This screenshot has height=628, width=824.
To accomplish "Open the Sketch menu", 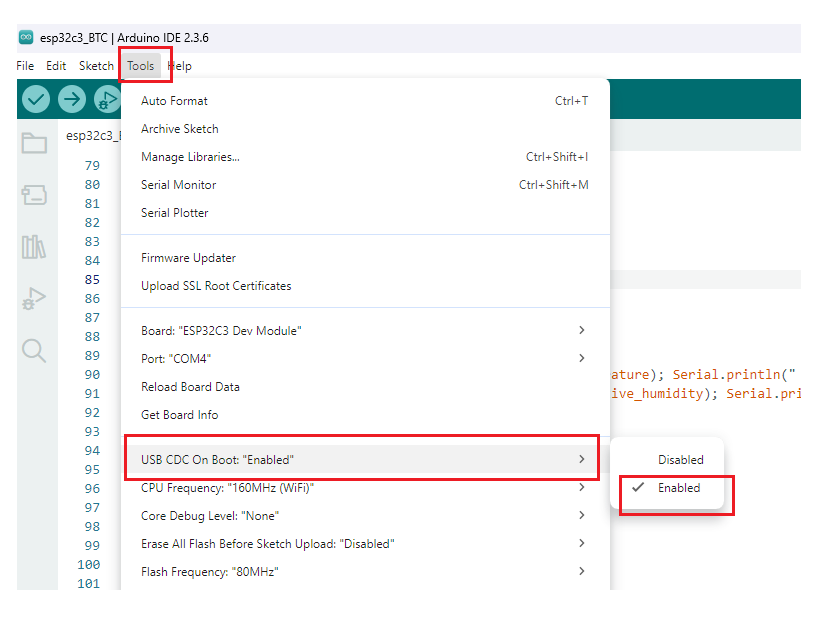I will (96, 66).
